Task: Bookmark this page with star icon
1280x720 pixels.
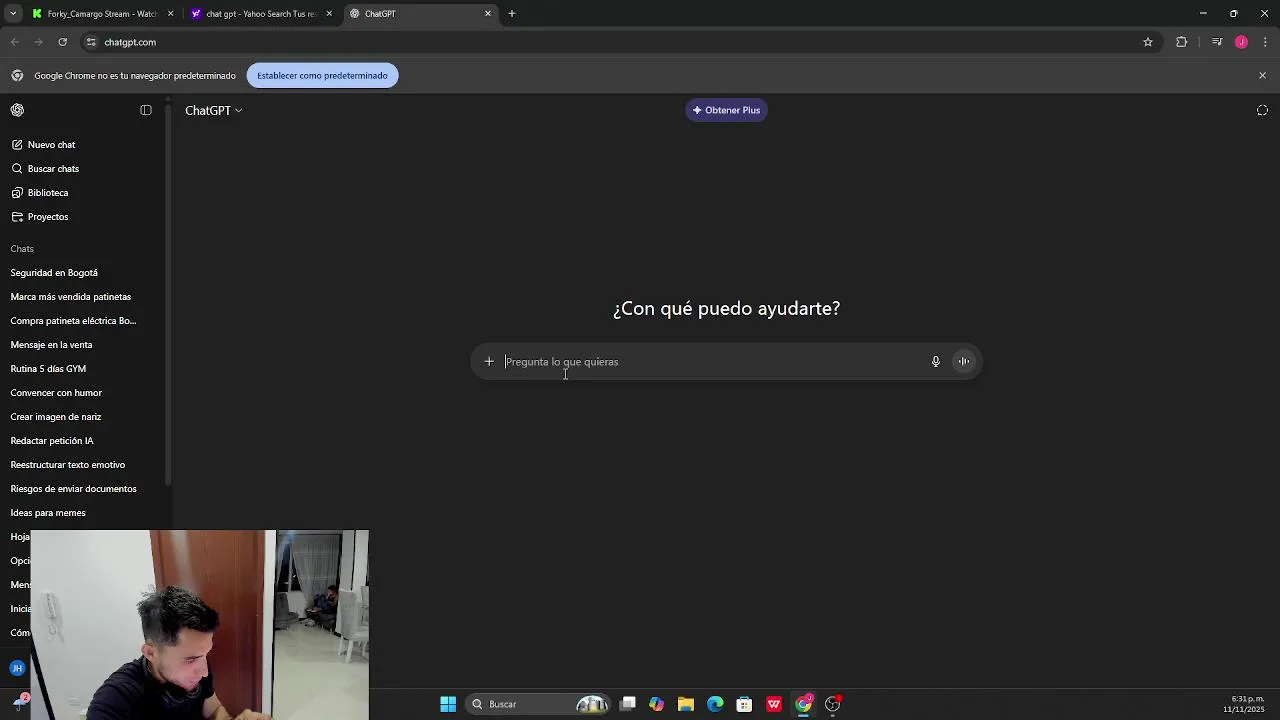Action: point(1148,42)
